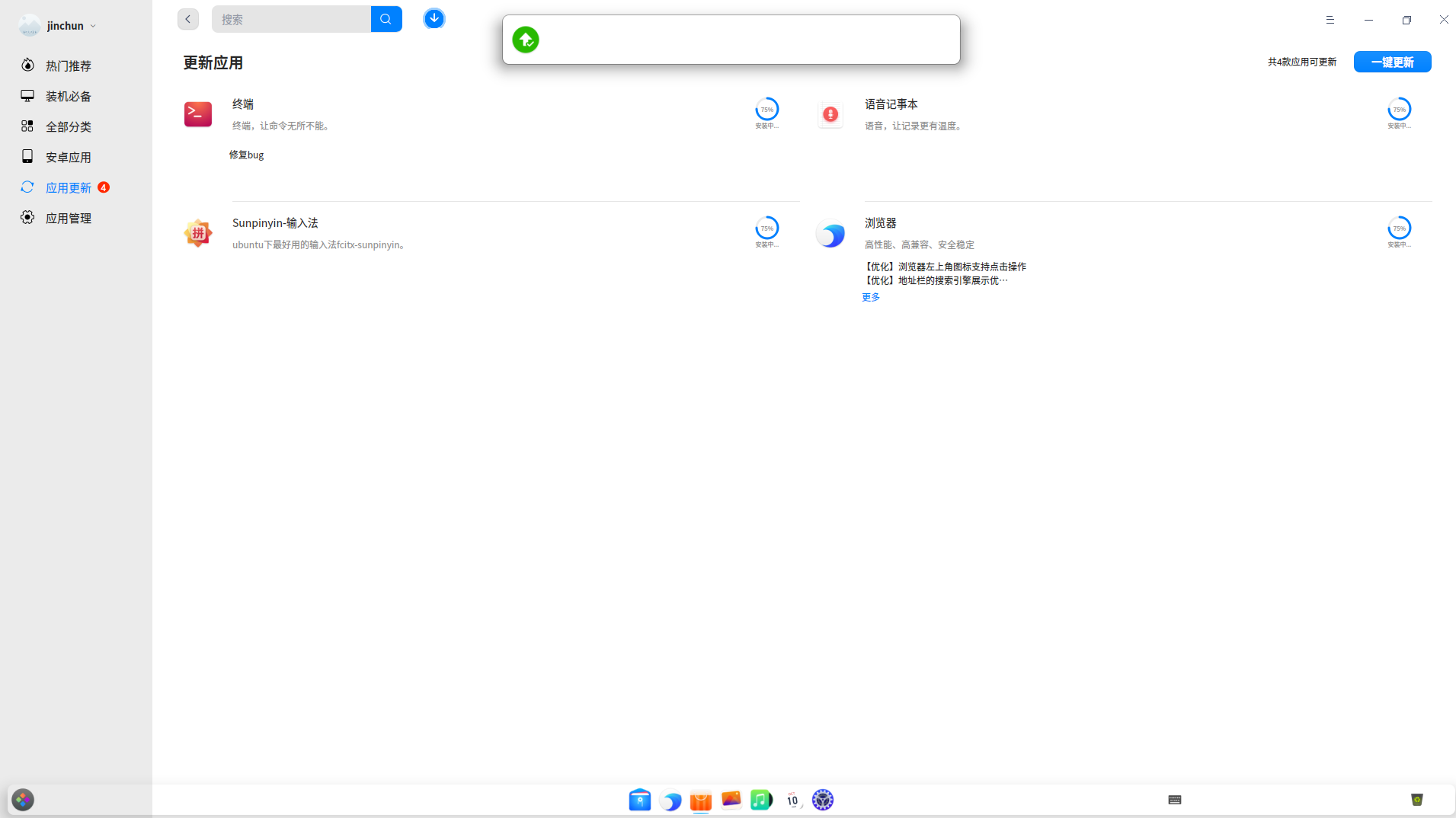Click the search magnifier icon
This screenshot has height=818, width=1456.
pos(386,18)
